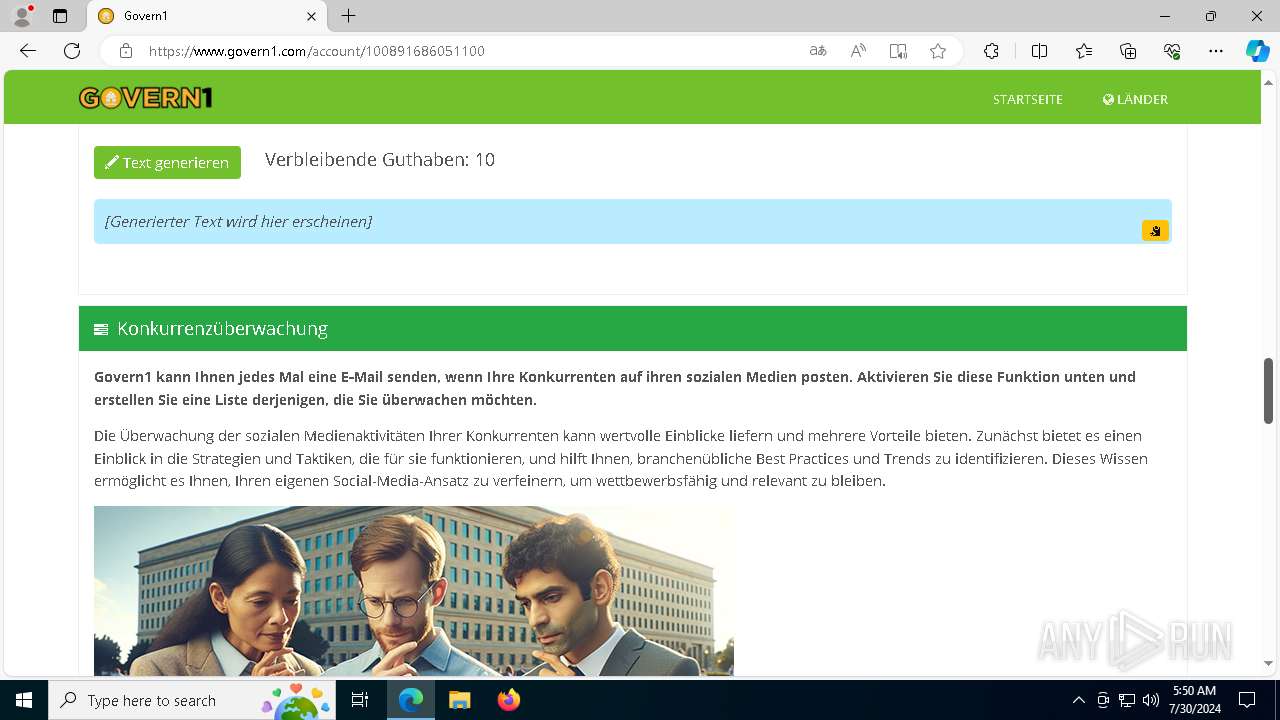Switch to the Govern1 browser tab
The image size is (1280, 720).
pos(208,16)
